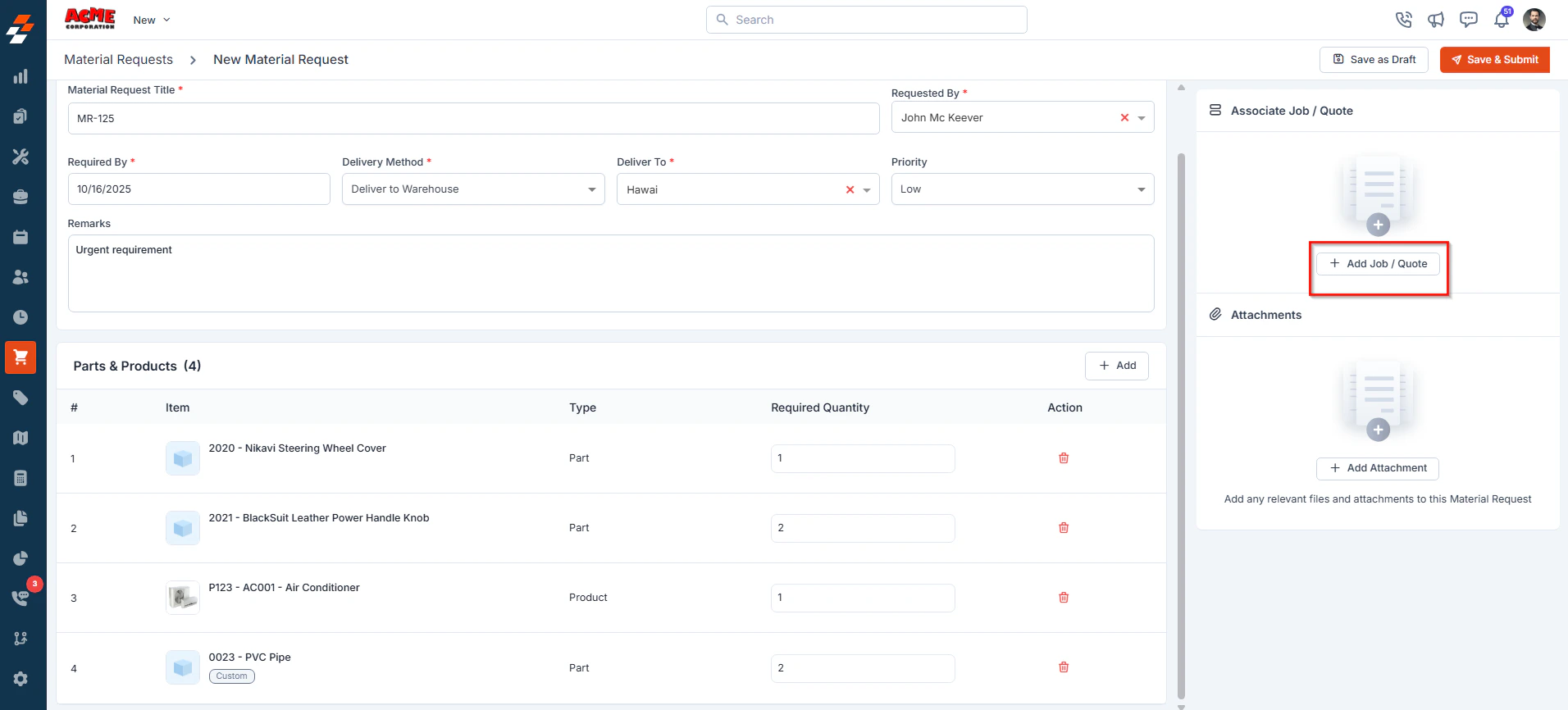Click the megaphone announcements icon
1568x710 pixels.
pos(1436,20)
